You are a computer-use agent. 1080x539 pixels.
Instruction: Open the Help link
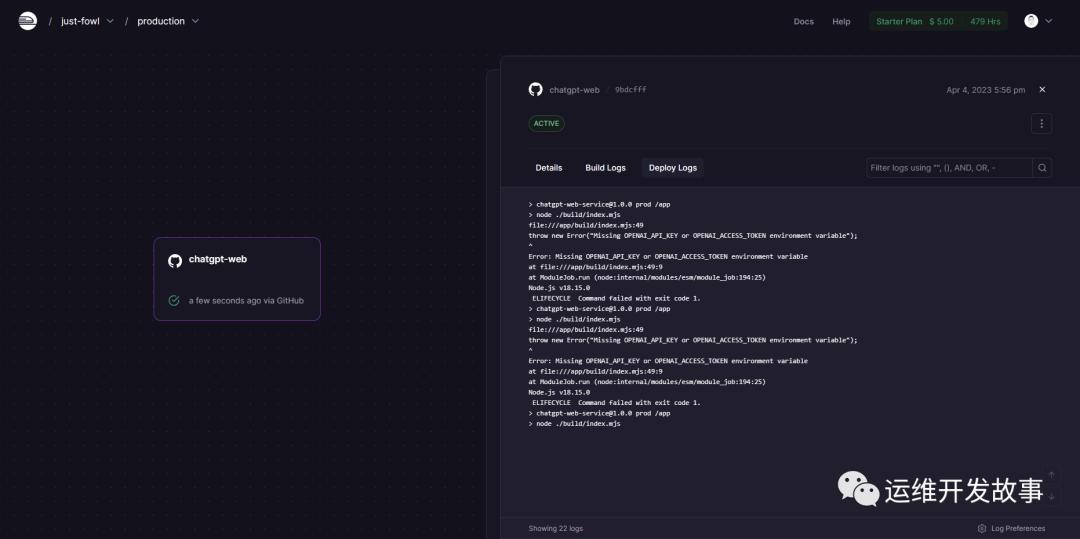[841, 21]
